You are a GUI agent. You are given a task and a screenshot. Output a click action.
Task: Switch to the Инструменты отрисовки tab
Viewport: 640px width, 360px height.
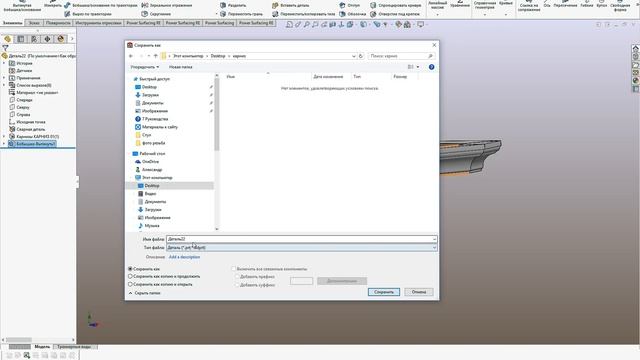pos(98,23)
